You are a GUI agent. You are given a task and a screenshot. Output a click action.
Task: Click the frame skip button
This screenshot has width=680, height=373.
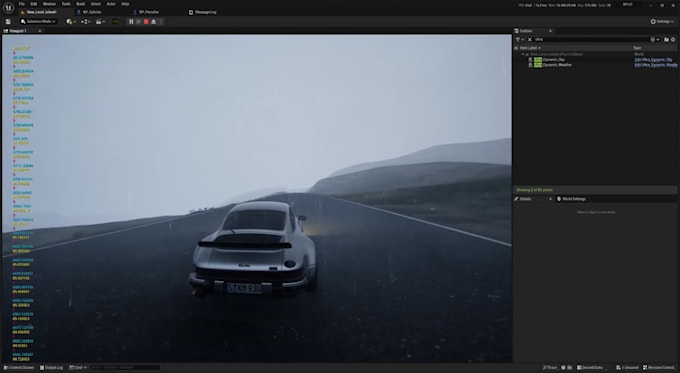point(138,21)
